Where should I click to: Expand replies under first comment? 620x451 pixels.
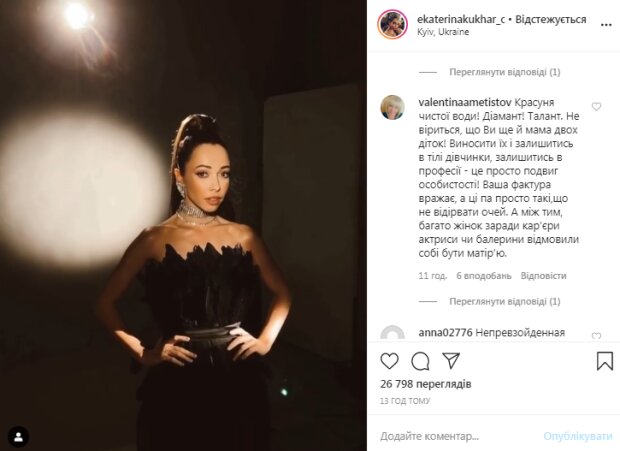(x=505, y=72)
